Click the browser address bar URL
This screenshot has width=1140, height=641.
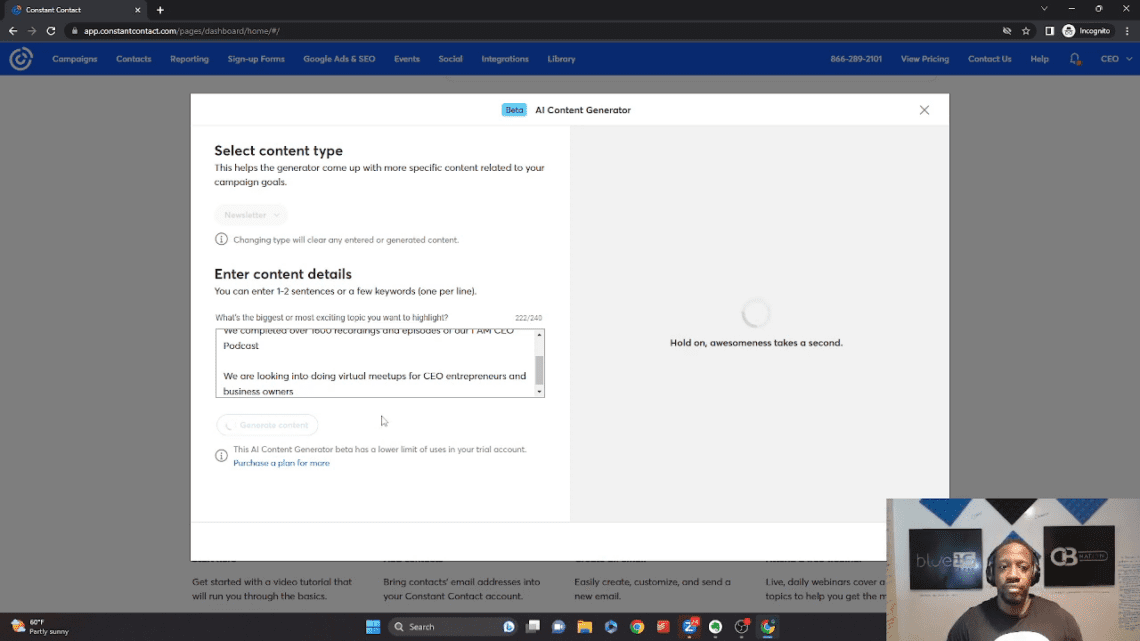click(182, 31)
